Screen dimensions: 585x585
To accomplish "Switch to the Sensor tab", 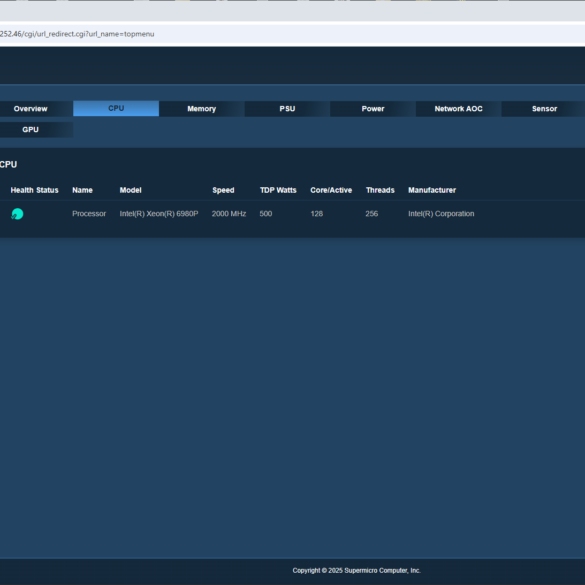I will point(544,109).
